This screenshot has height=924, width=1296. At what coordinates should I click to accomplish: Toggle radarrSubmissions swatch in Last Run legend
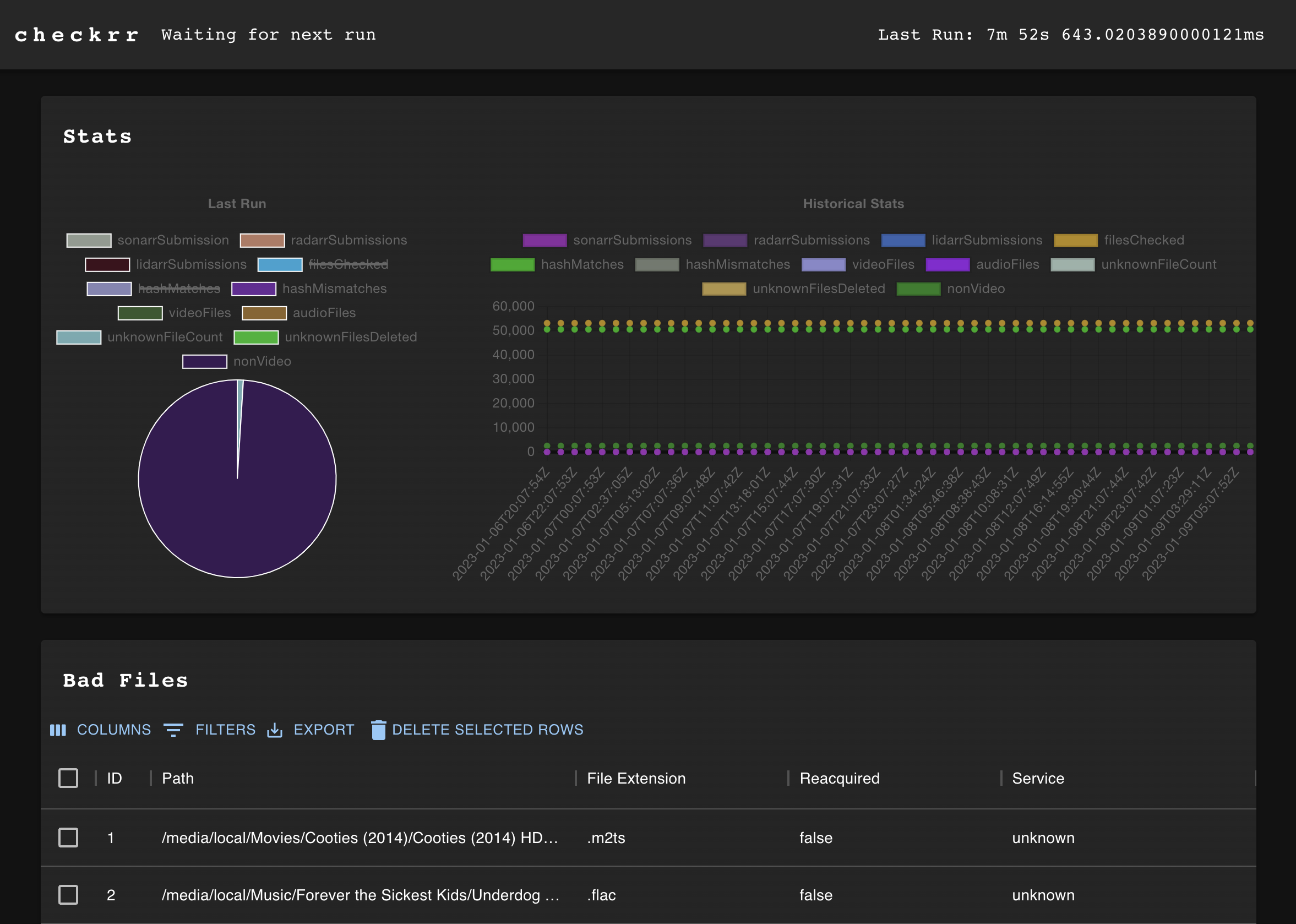pyautogui.click(x=262, y=240)
